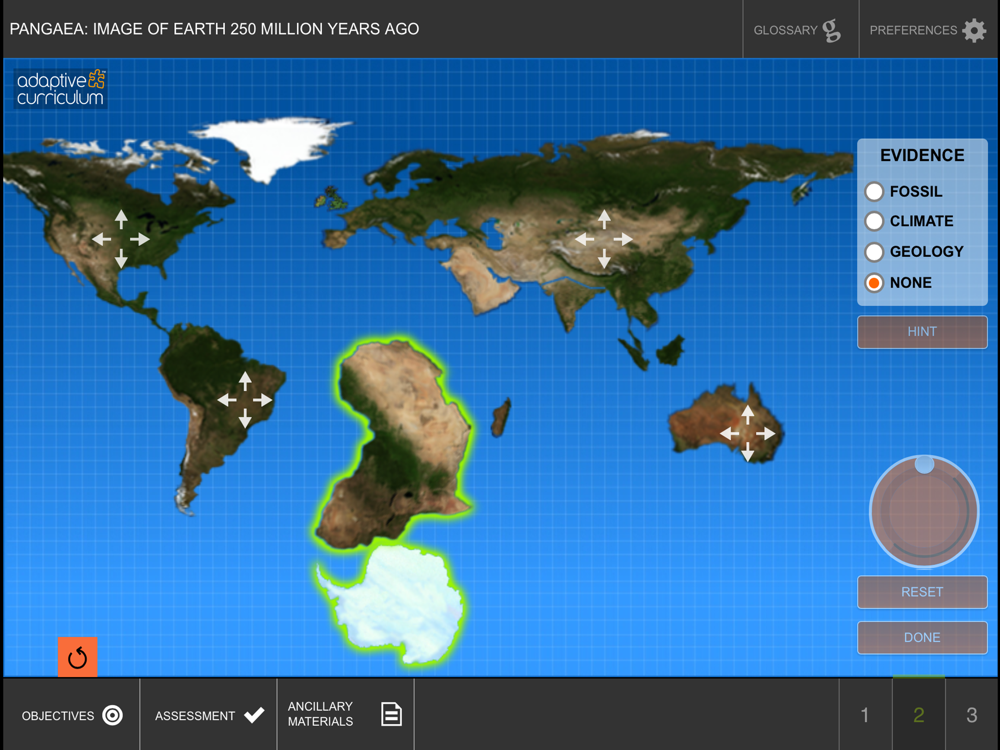Open the Assessment section
The width and height of the screenshot is (1000, 750).
click(x=209, y=716)
